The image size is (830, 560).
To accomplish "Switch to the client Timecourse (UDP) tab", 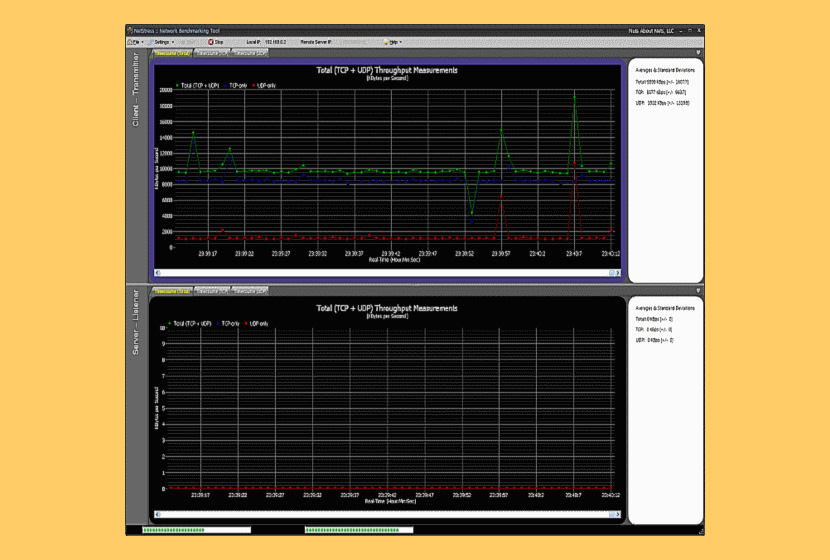I will 249,53.
